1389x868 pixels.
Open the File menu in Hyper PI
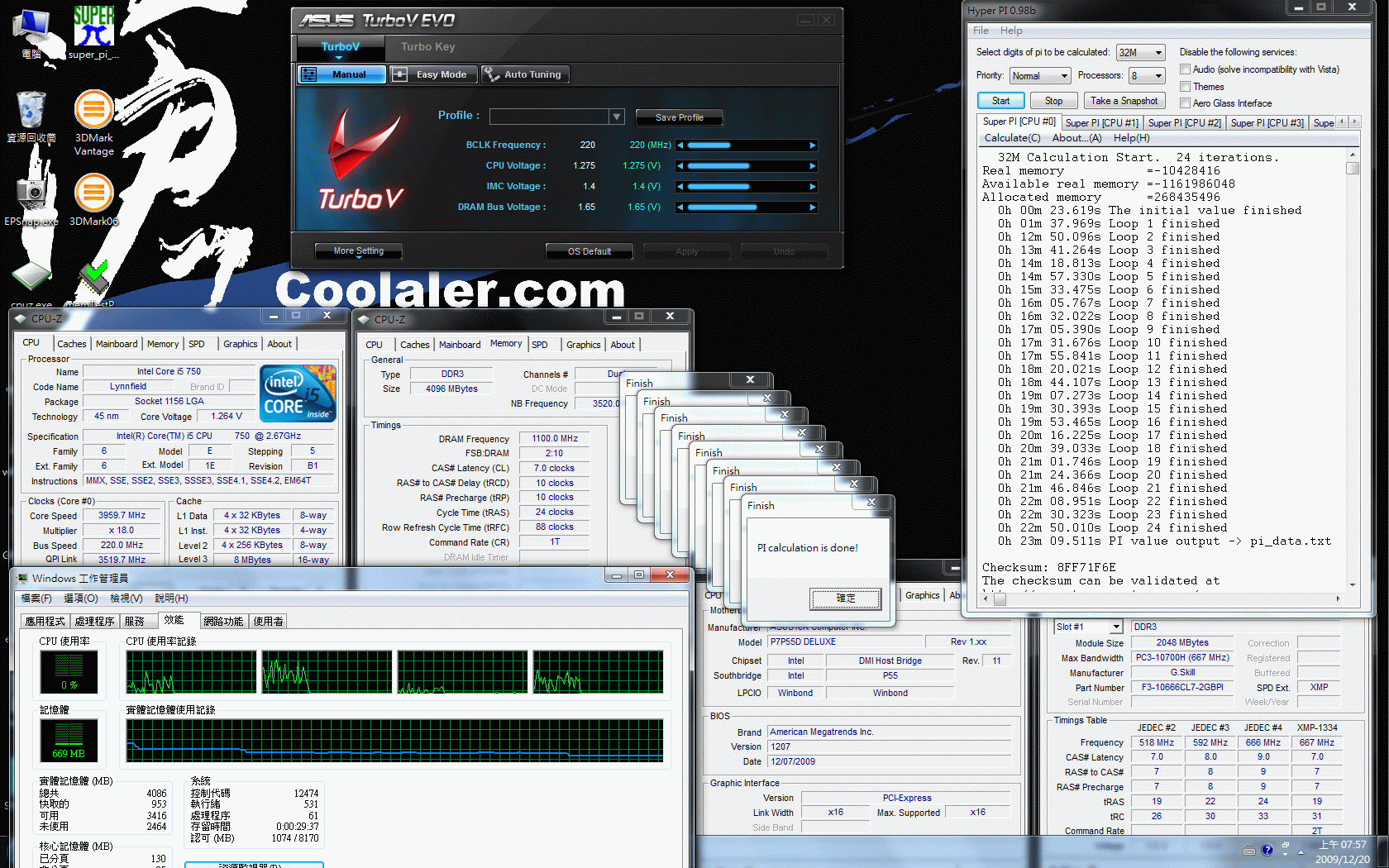(981, 31)
